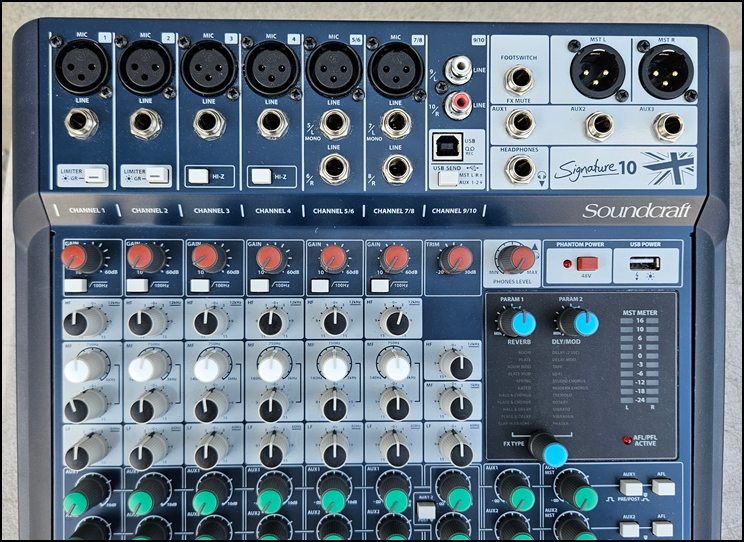Click the HEADPHONES output jack
744x542 pixels.
click(520, 169)
